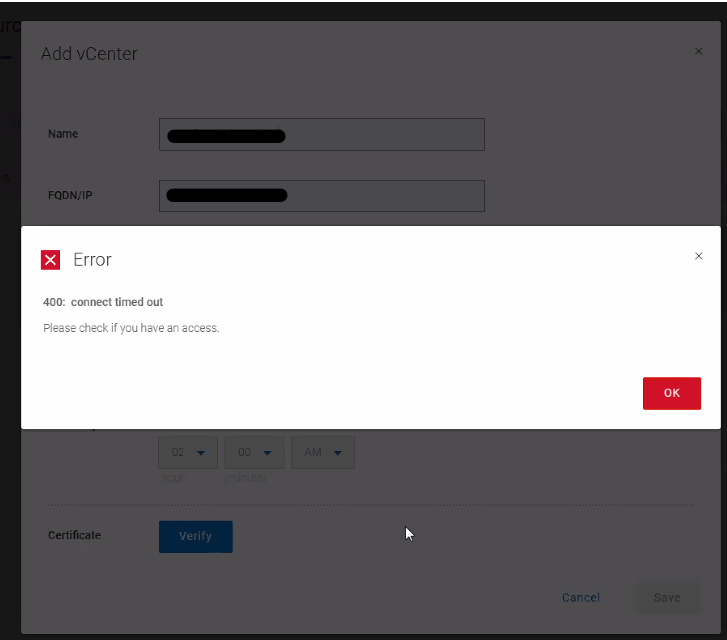The height and width of the screenshot is (640, 727).
Task: Click the 'Name' field label
Action: (63, 134)
